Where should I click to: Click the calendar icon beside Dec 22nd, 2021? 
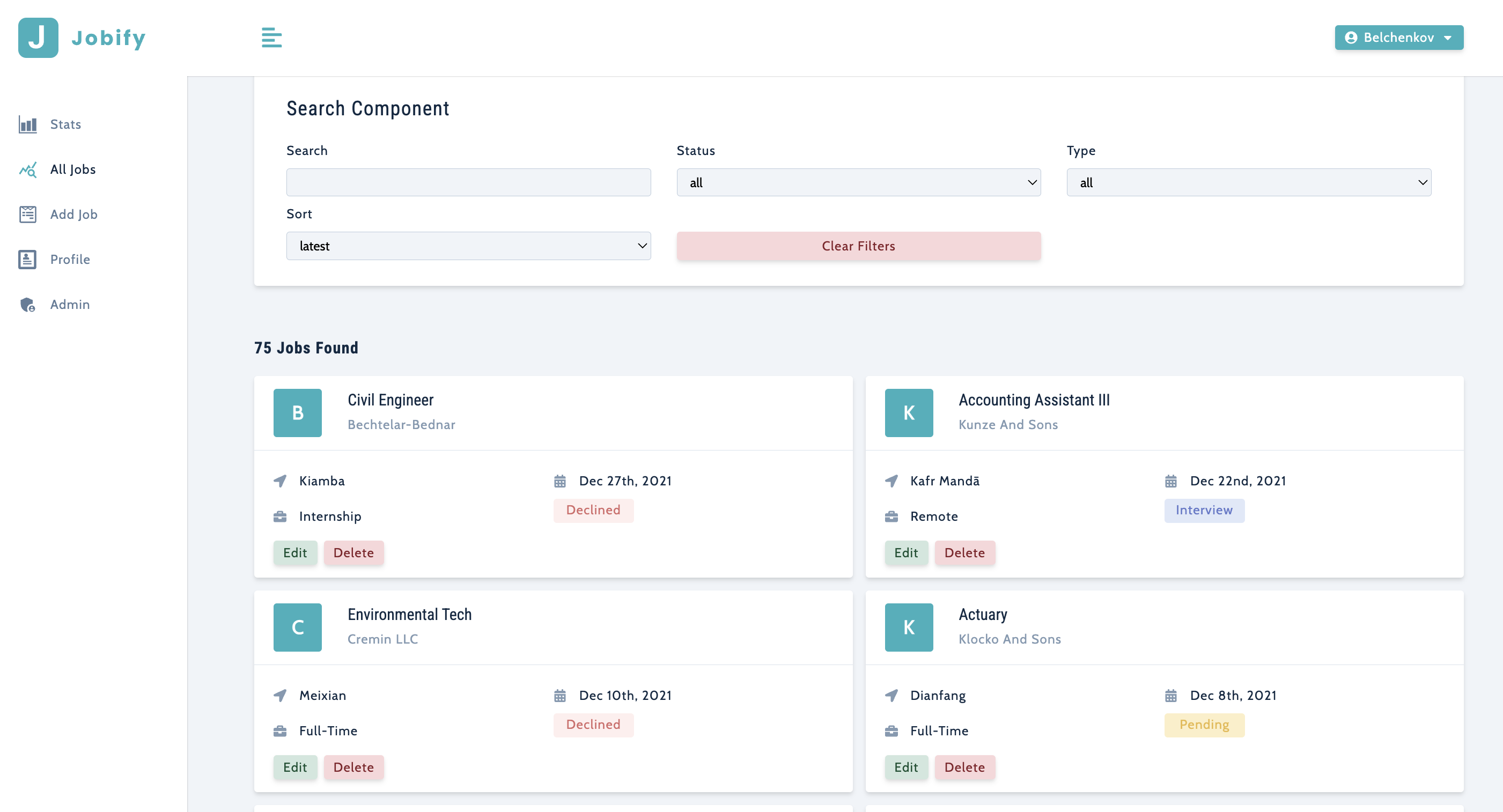(x=1170, y=481)
